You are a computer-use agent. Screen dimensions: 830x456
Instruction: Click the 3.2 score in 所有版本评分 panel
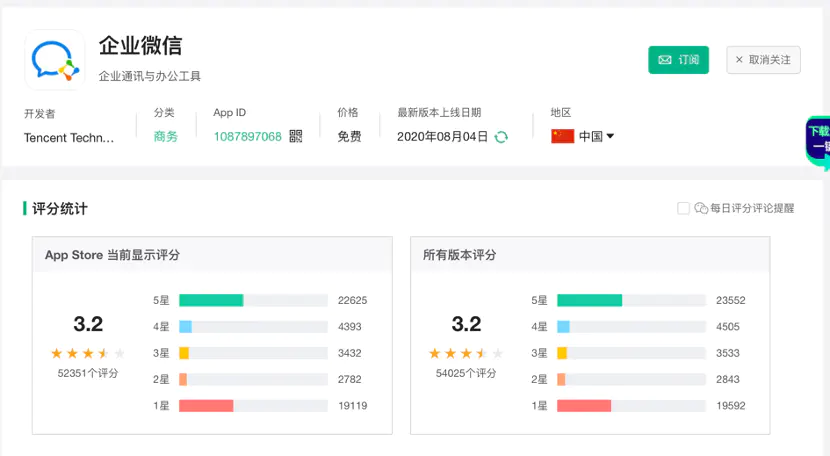tap(466, 324)
